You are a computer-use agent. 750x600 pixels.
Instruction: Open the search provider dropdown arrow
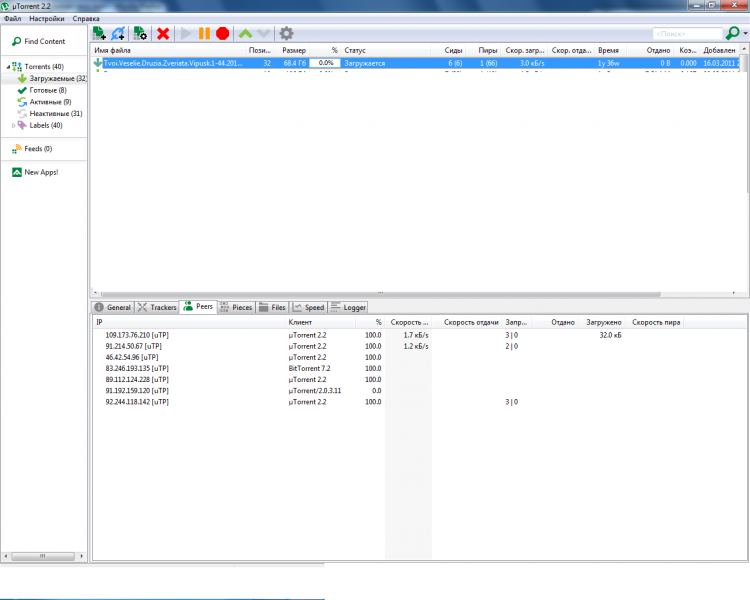(x=745, y=33)
